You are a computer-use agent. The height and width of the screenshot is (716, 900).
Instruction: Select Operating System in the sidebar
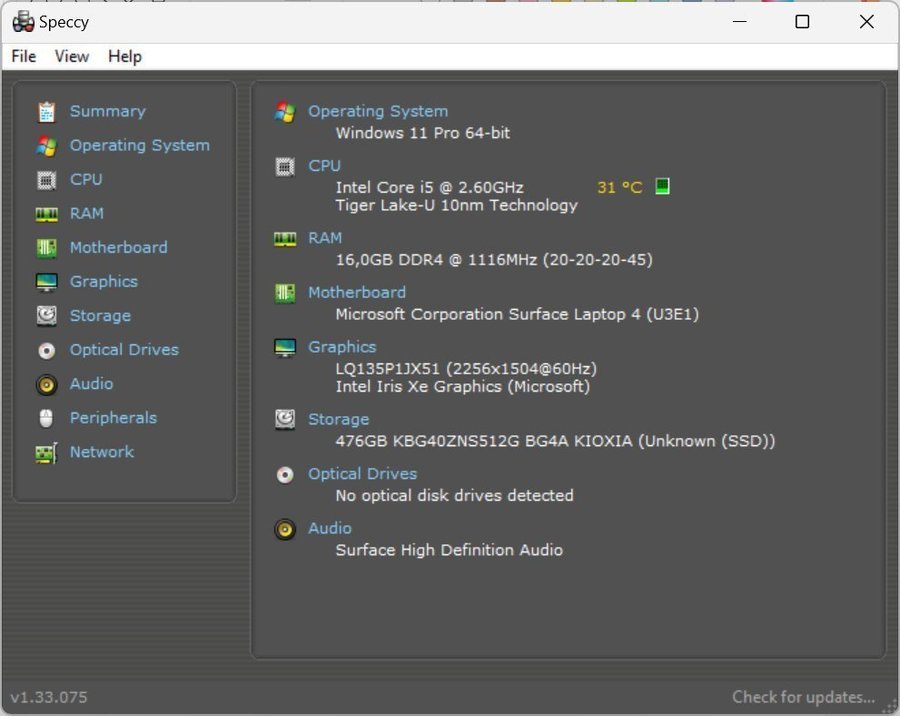(139, 145)
